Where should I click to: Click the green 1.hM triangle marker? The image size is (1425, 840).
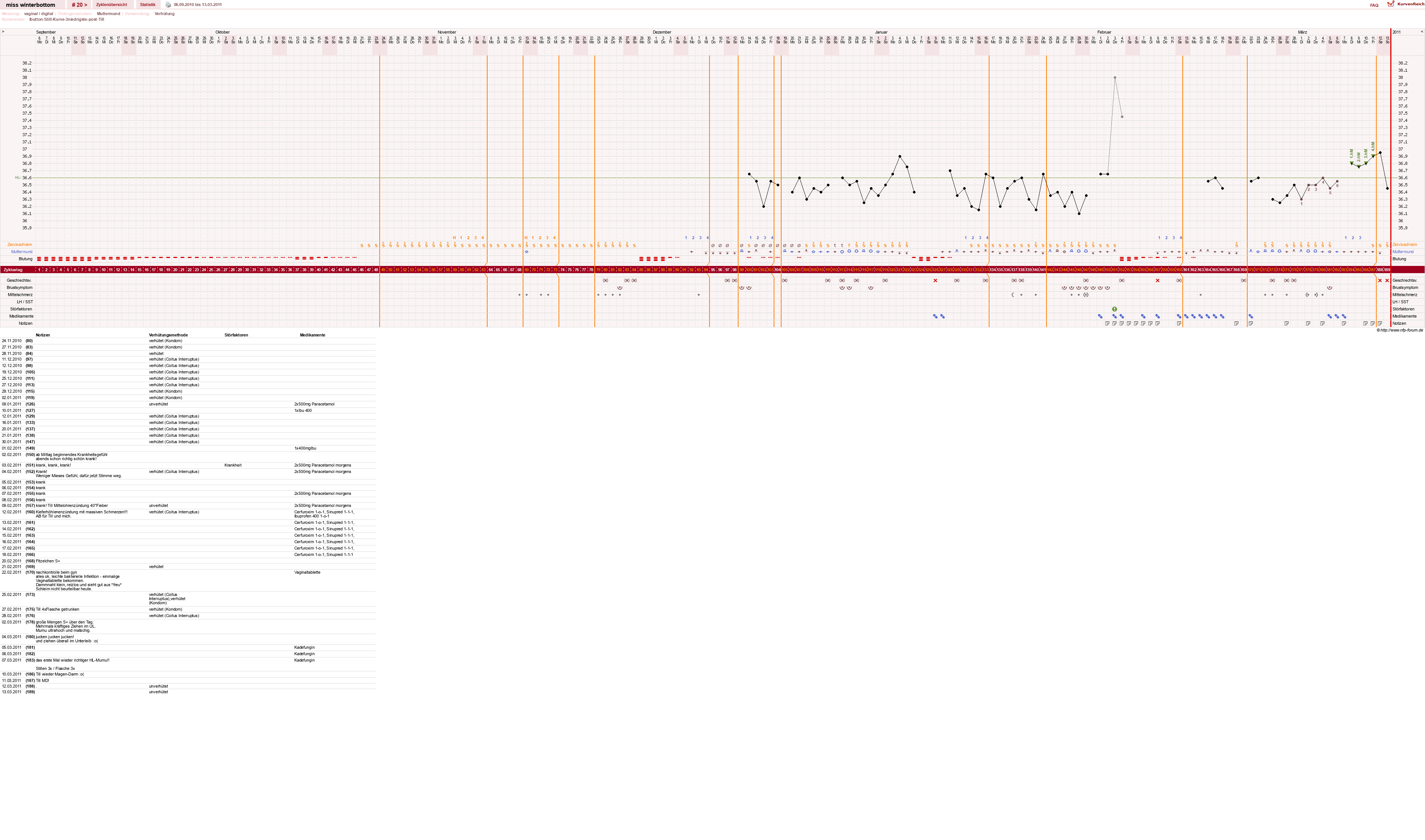click(x=1351, y=164)
